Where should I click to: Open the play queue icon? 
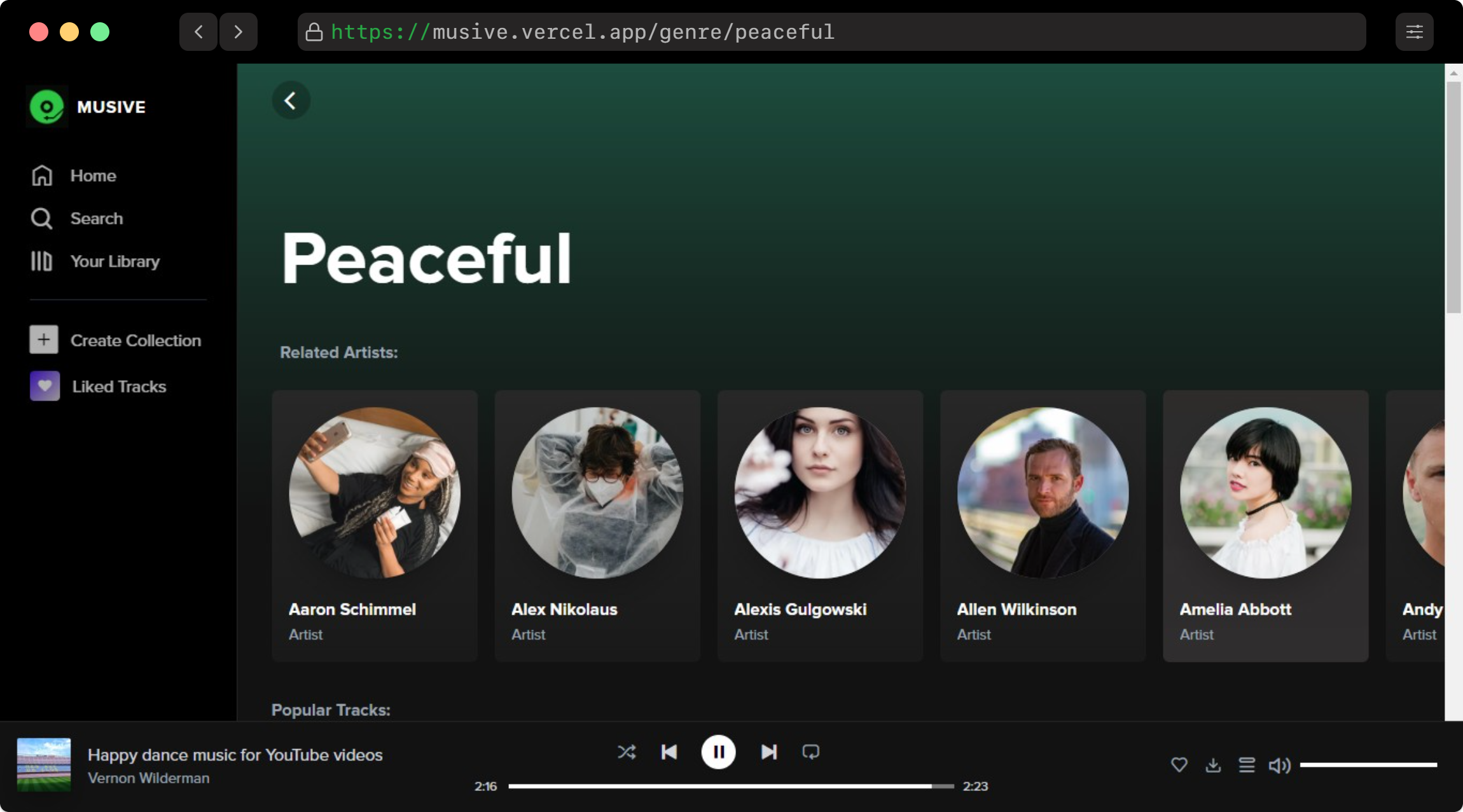1247,765
